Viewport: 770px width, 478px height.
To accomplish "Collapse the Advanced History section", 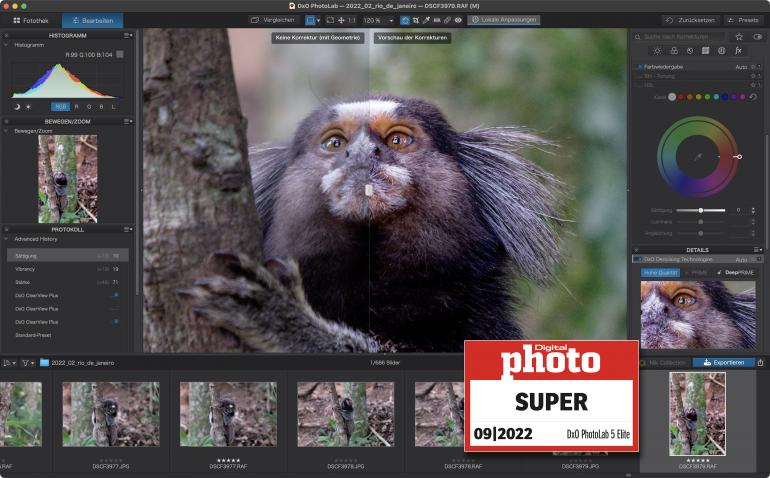I will (6, 239).
